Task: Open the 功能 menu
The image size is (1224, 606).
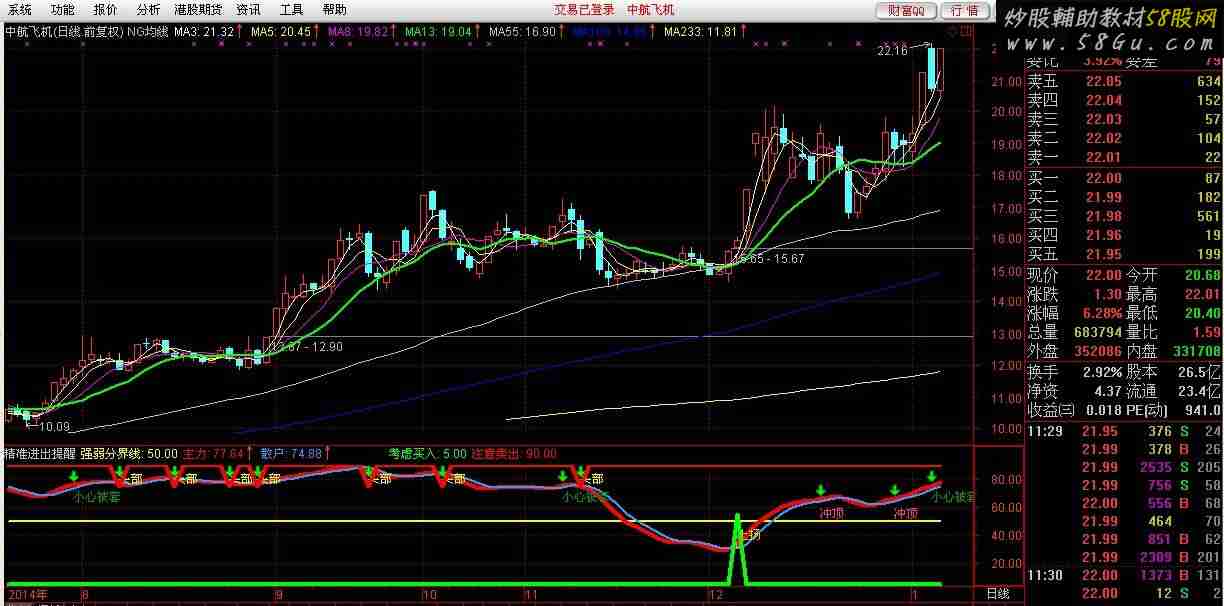Action: tap(63, 10)
